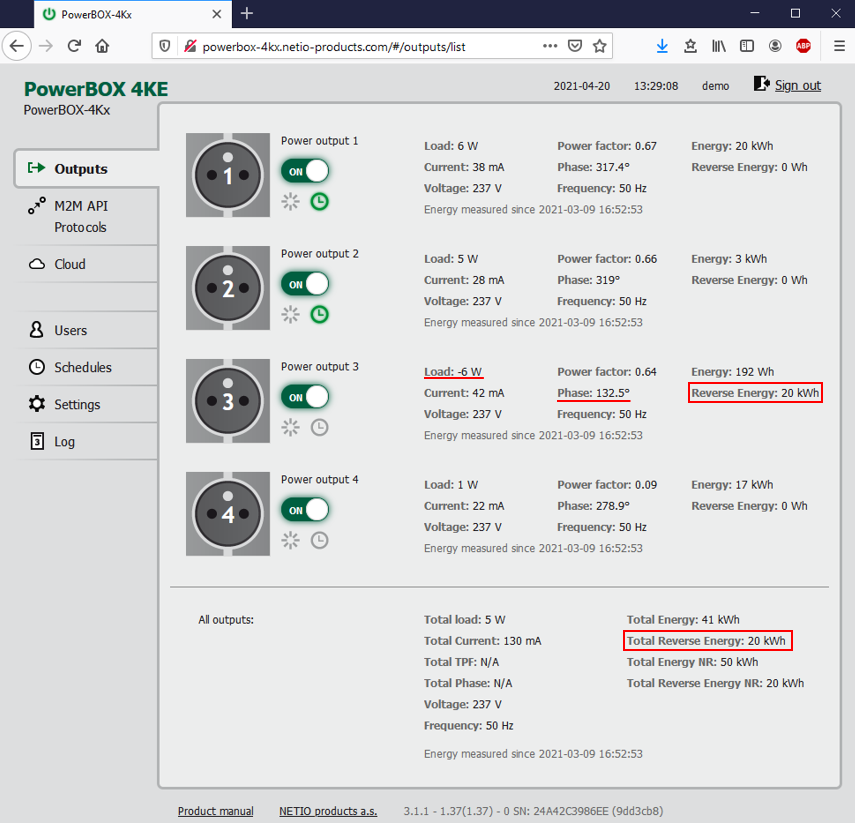855x824 pixels.
Task: Click the PowerBOX 4KE title
Action: (x=96, y=89)
